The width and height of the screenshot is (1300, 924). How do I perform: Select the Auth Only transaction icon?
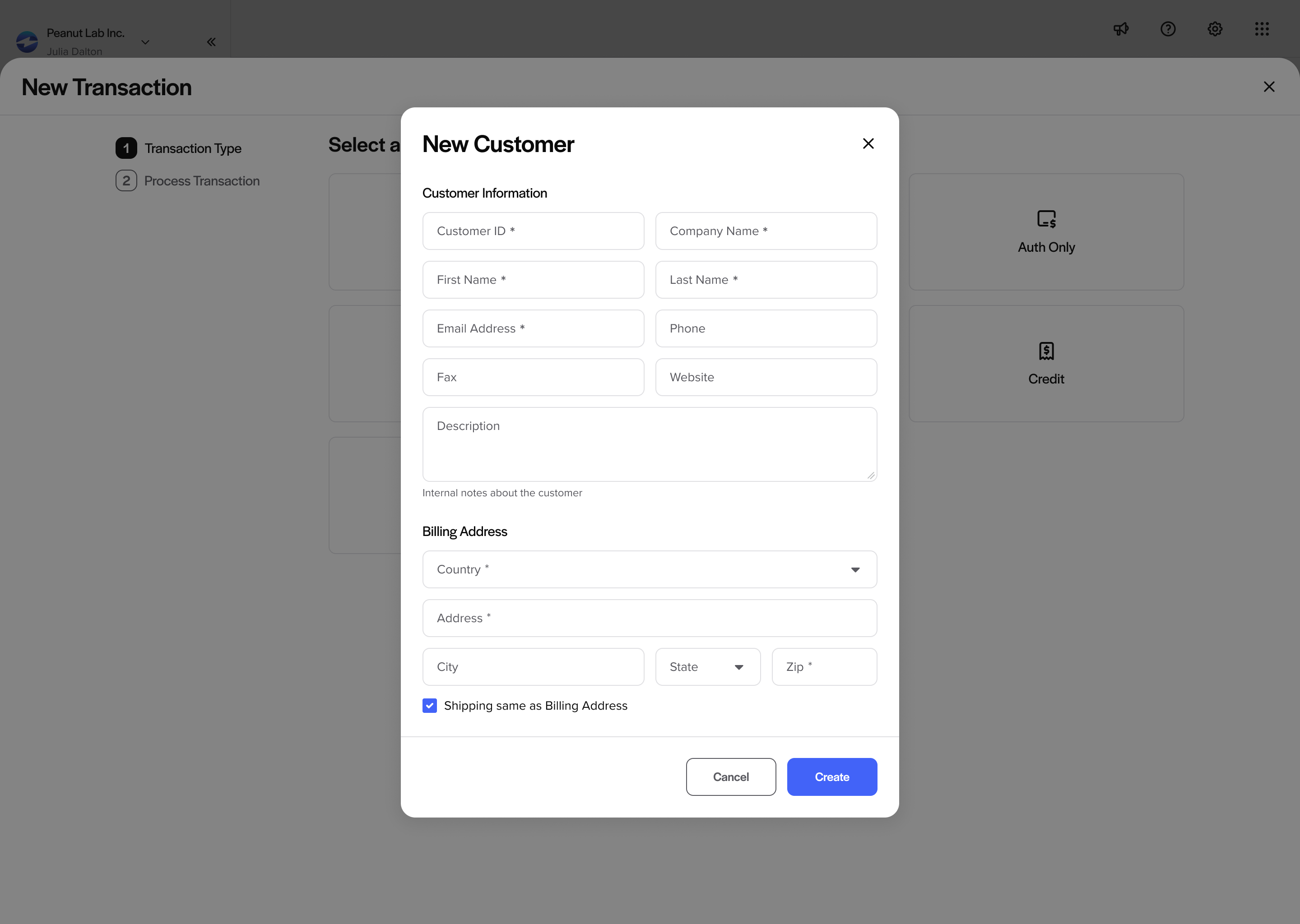click(x=1046, y=219)
